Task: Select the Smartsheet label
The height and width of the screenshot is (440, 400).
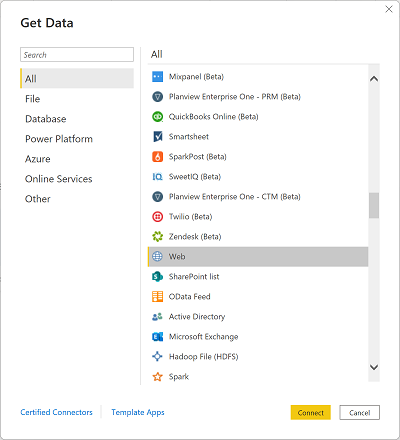Action: 189,137
